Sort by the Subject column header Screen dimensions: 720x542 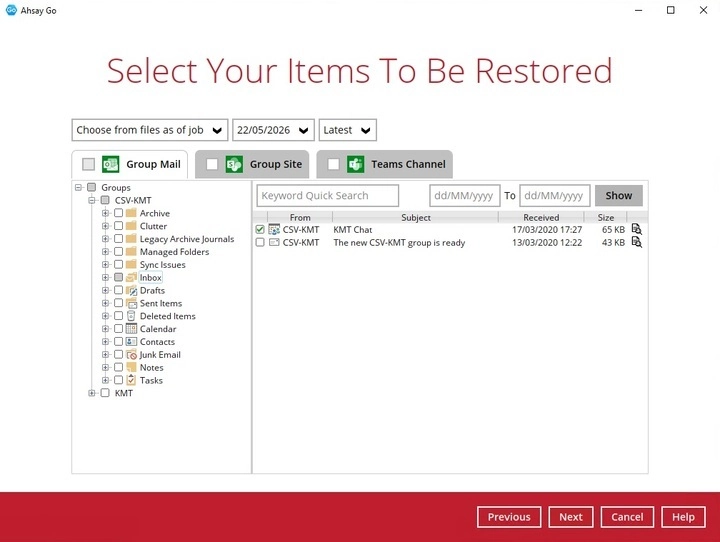coord(416,217)
